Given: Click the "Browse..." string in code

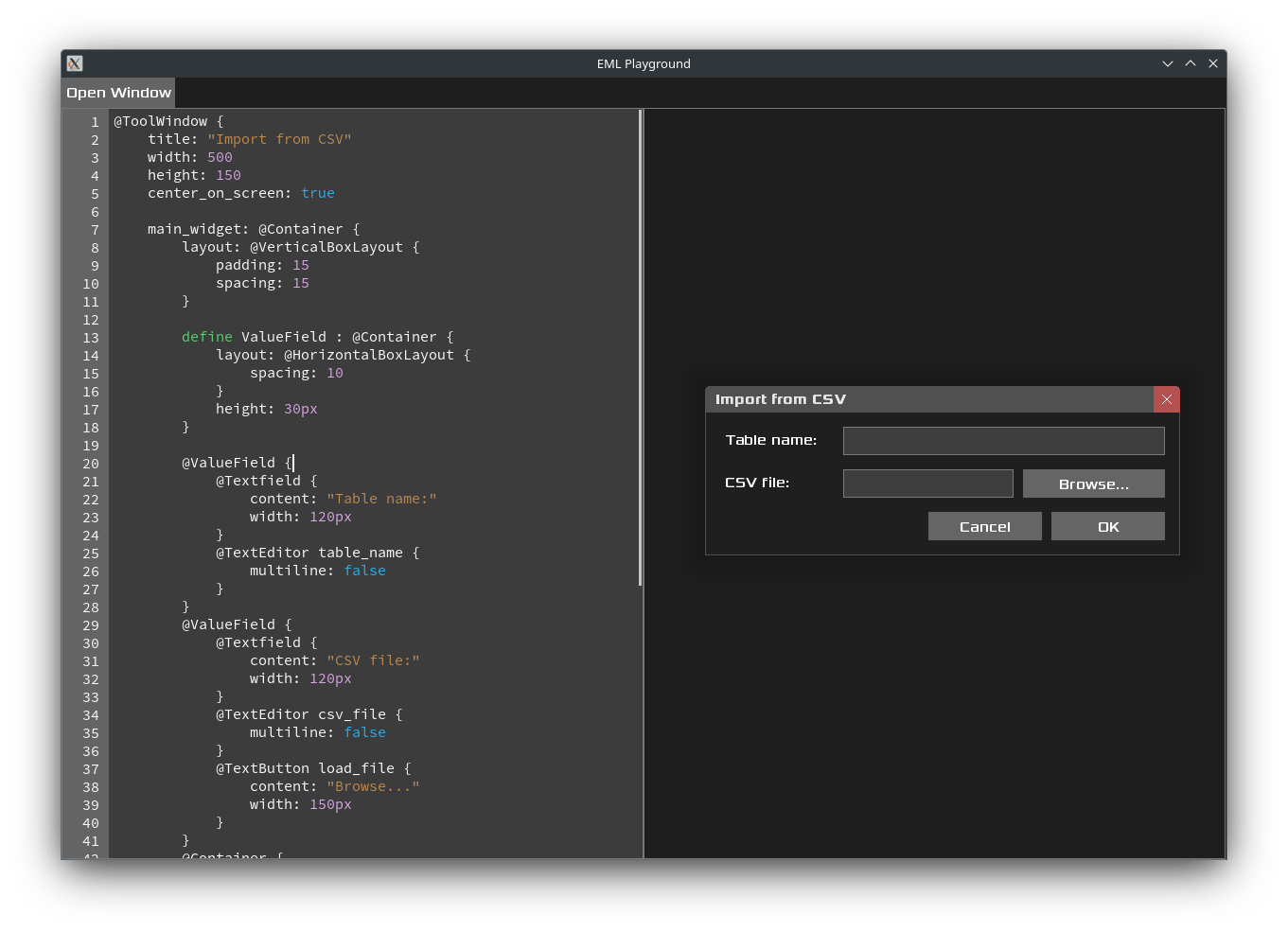Looking at the screenshot, I should click(373, 786).
